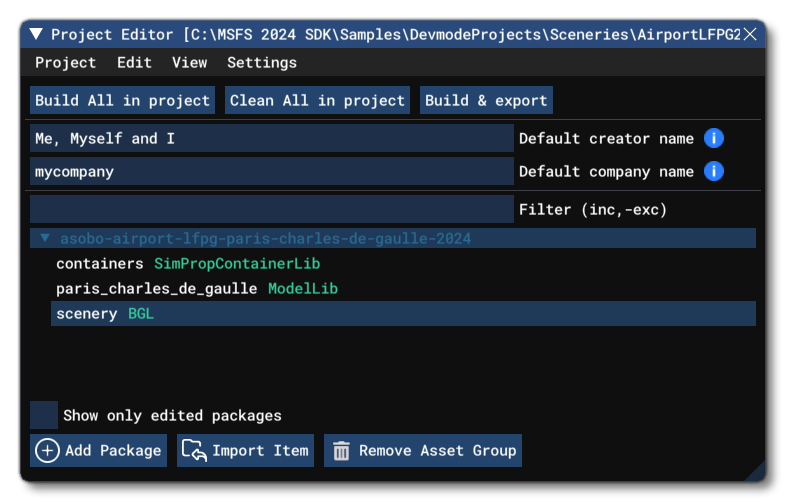
Task: Click the Add Package button
Action: coord(98,450)
